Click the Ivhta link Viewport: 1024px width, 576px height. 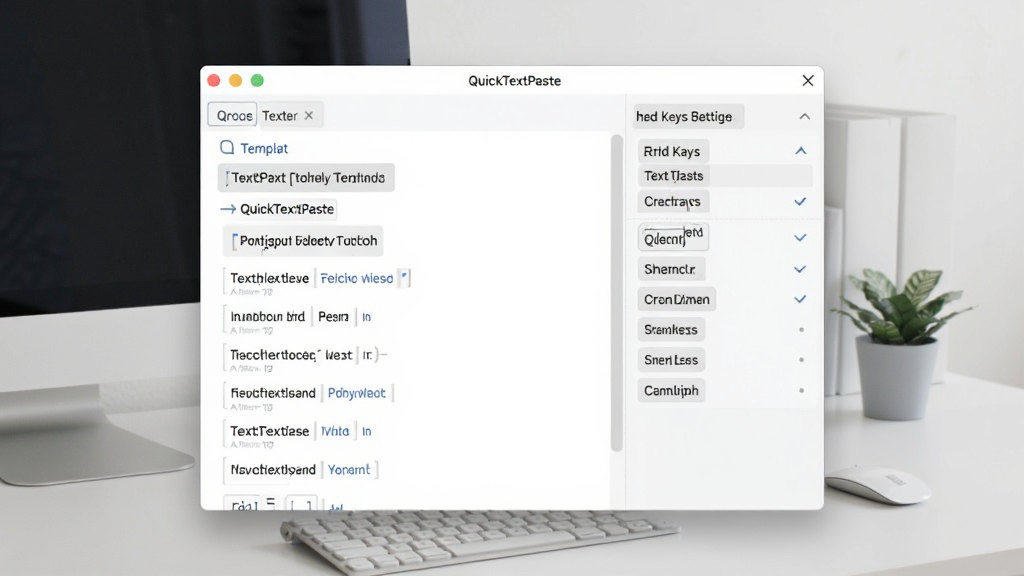click(x=335, y=431)
